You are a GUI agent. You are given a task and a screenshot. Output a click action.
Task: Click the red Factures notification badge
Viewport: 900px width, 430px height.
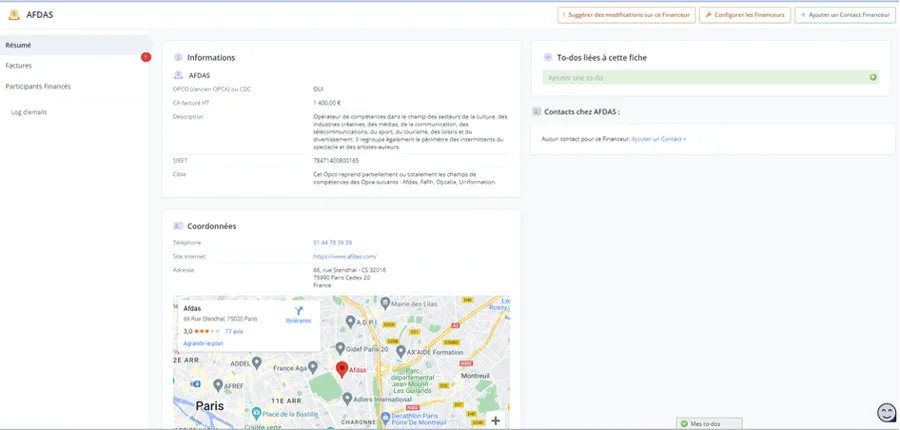click(146, 57)
